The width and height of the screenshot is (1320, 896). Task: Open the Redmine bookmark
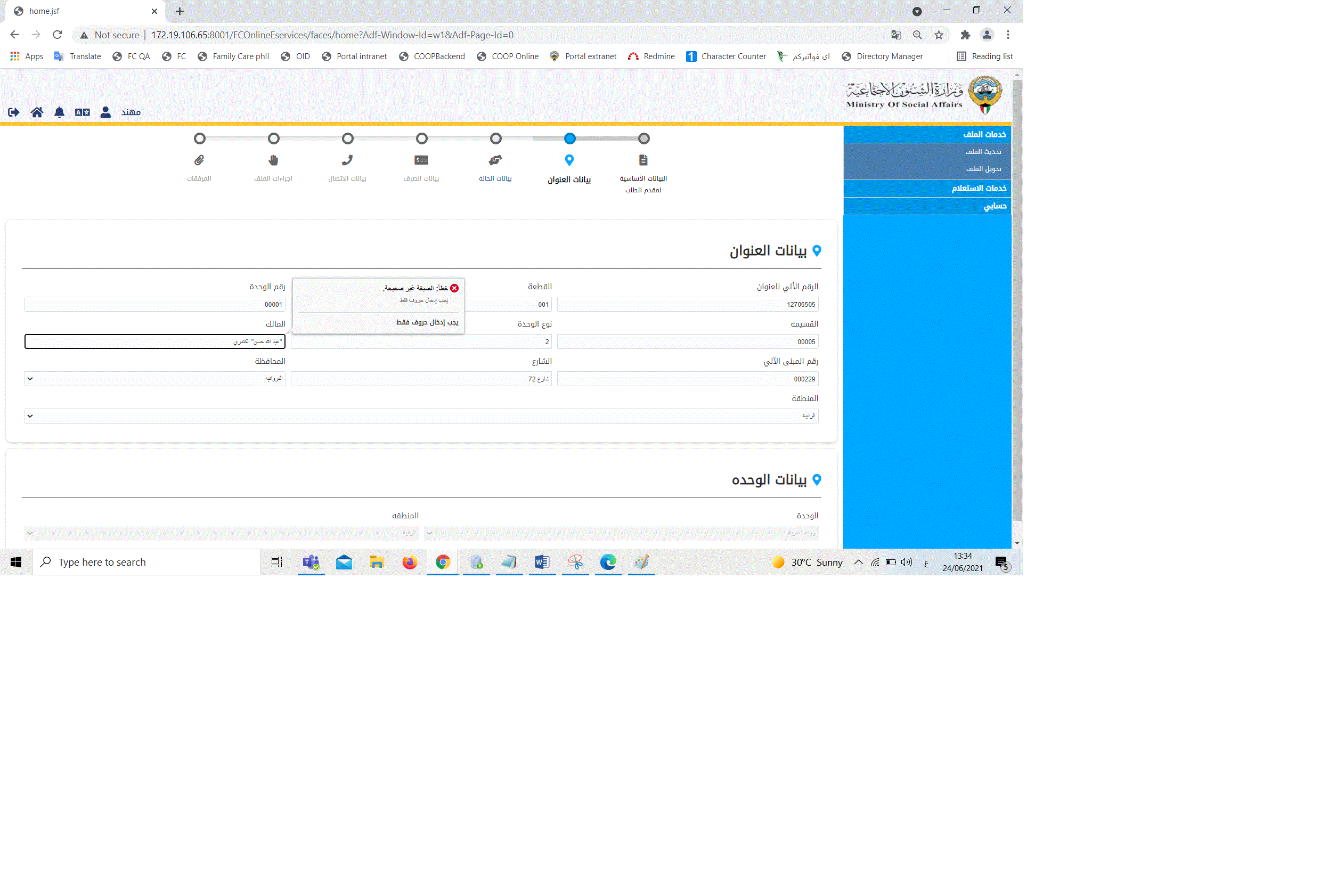coord(651,56)
